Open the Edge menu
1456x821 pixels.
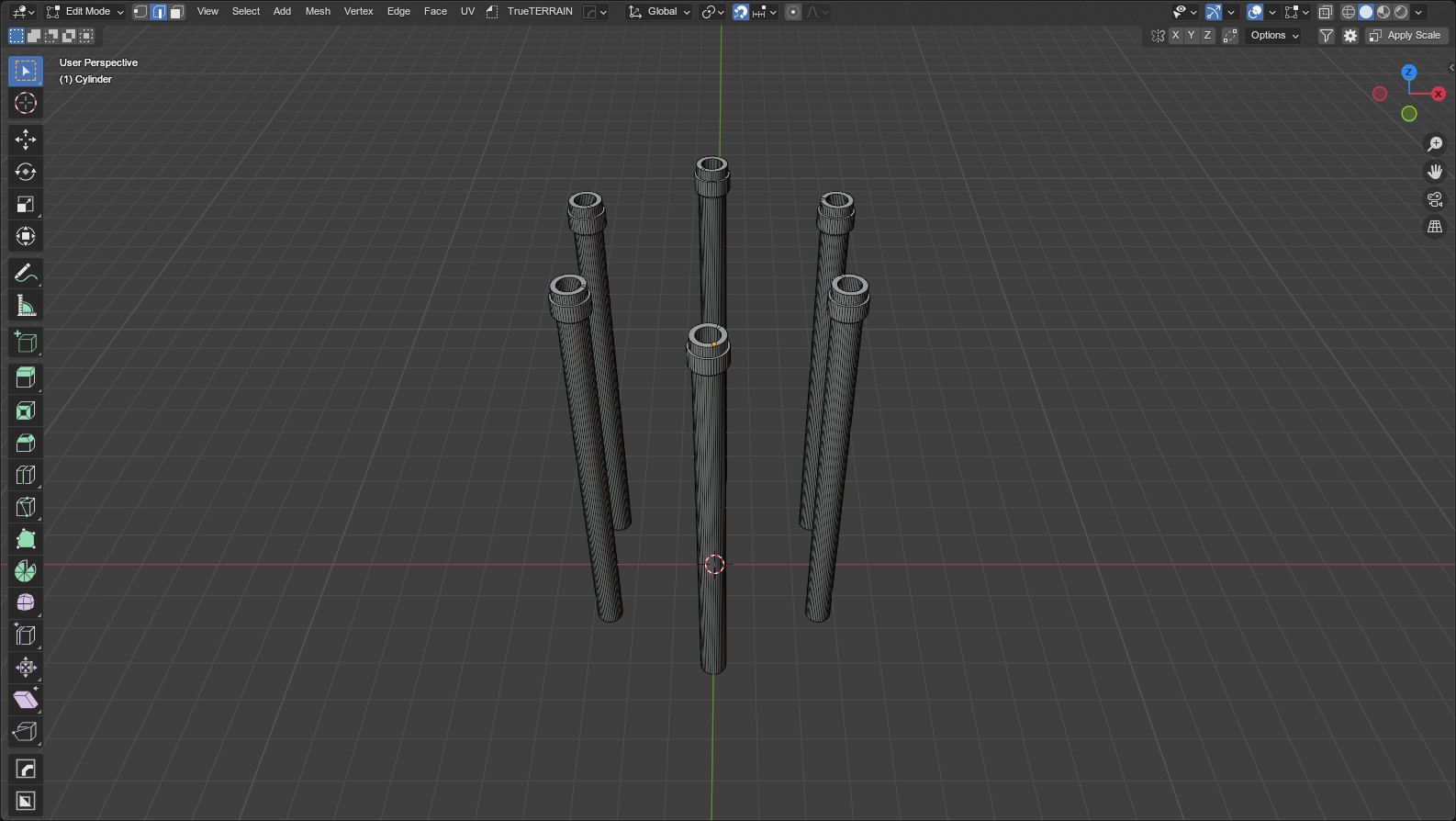click(x=398, y=12)
